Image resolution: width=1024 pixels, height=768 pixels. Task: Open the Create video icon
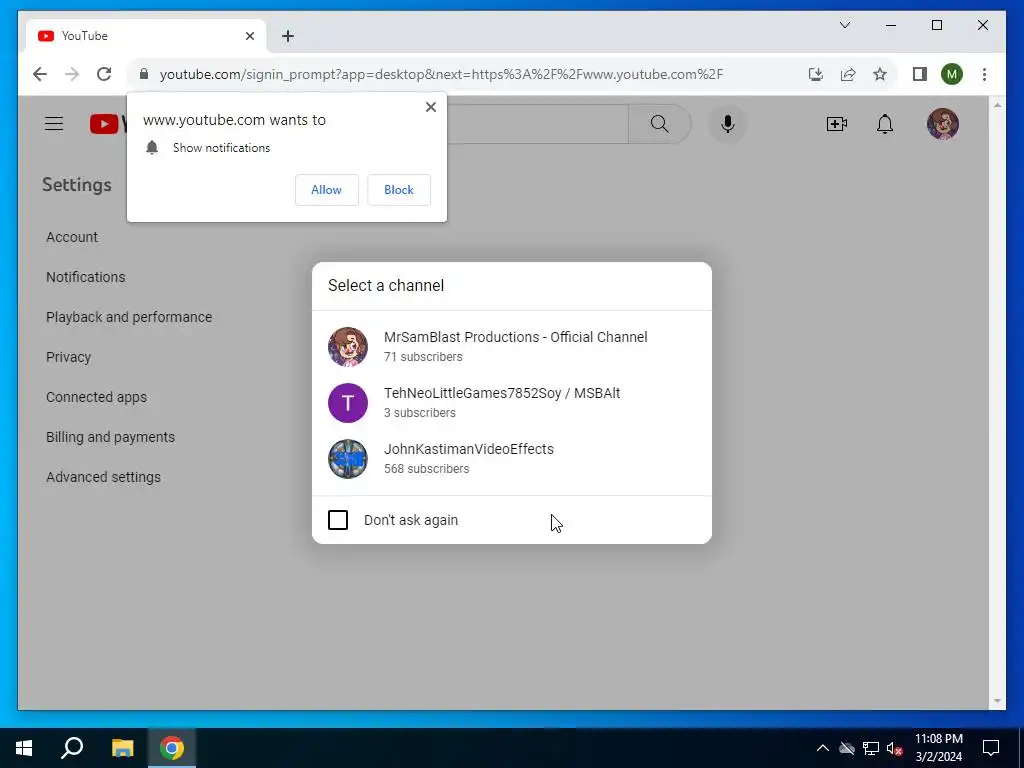[837, 123]
